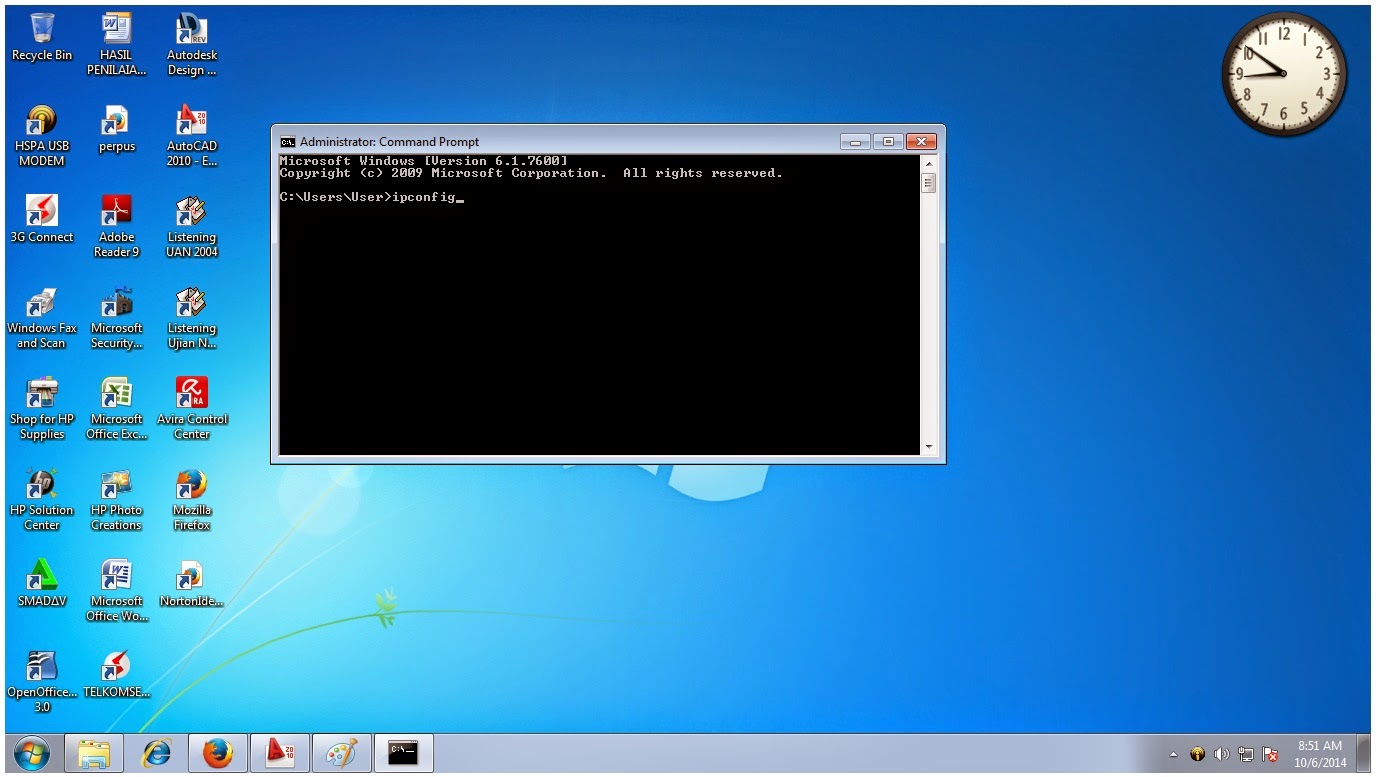Open the volume control in the tray
Screen dimensions: 1377x777
click(1221, 754)
